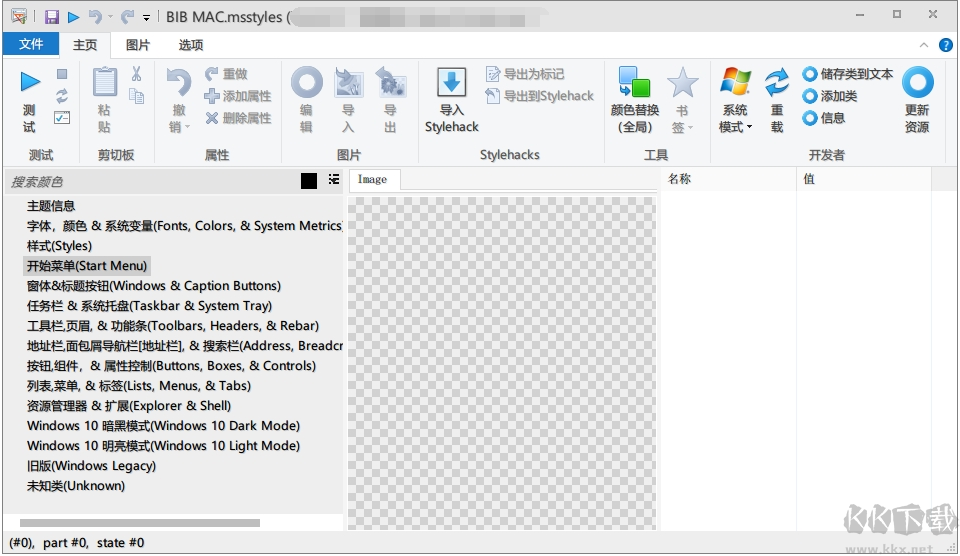Image resolution: width=960 pixels, height=556 pixels.
Task: Click the test dialog checklist icon
Action: coord(62,118)
